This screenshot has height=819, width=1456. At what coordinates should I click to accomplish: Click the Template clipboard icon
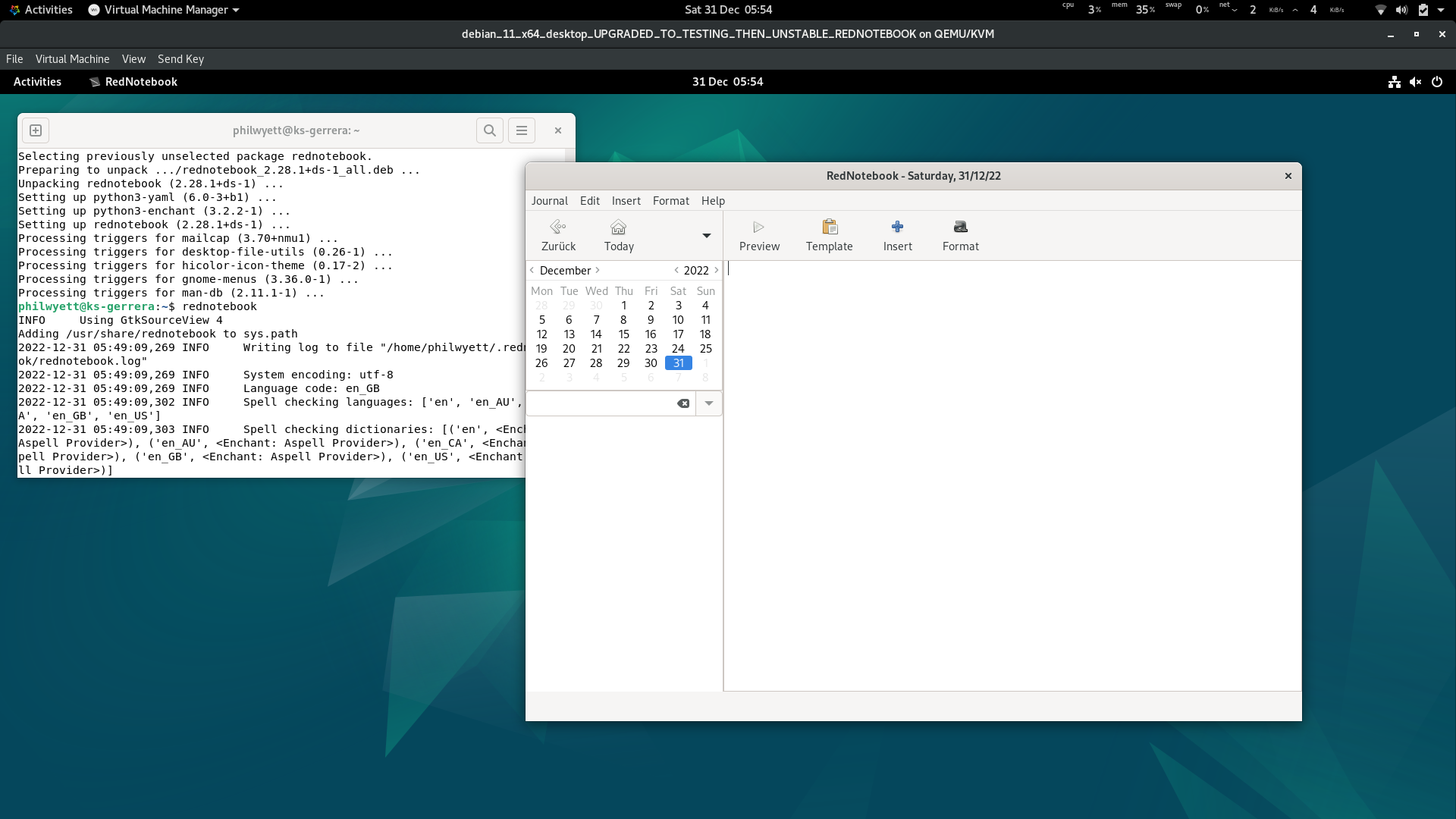tap(830, 227)
